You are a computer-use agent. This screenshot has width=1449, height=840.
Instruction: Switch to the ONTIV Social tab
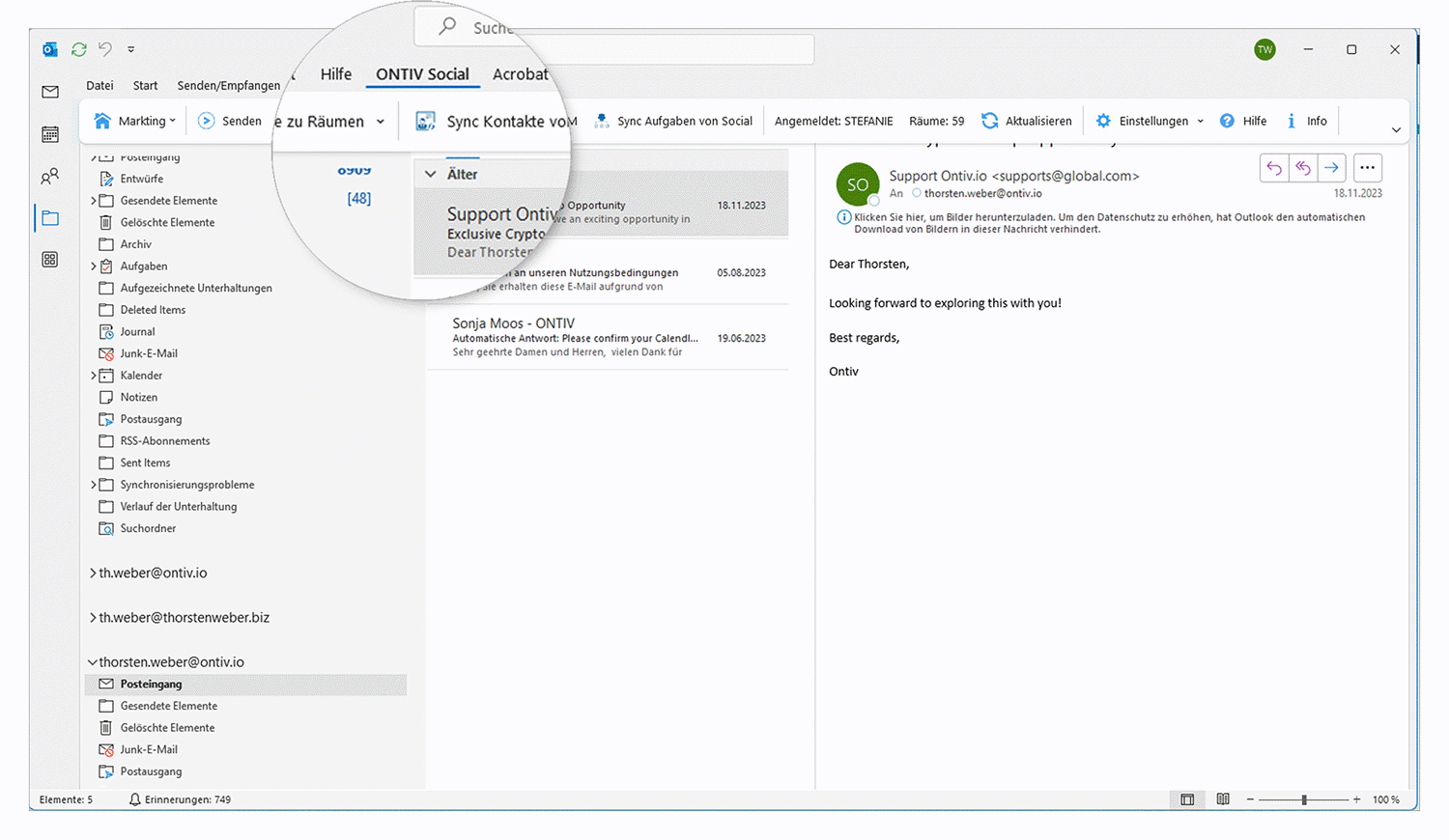(422, 74)
